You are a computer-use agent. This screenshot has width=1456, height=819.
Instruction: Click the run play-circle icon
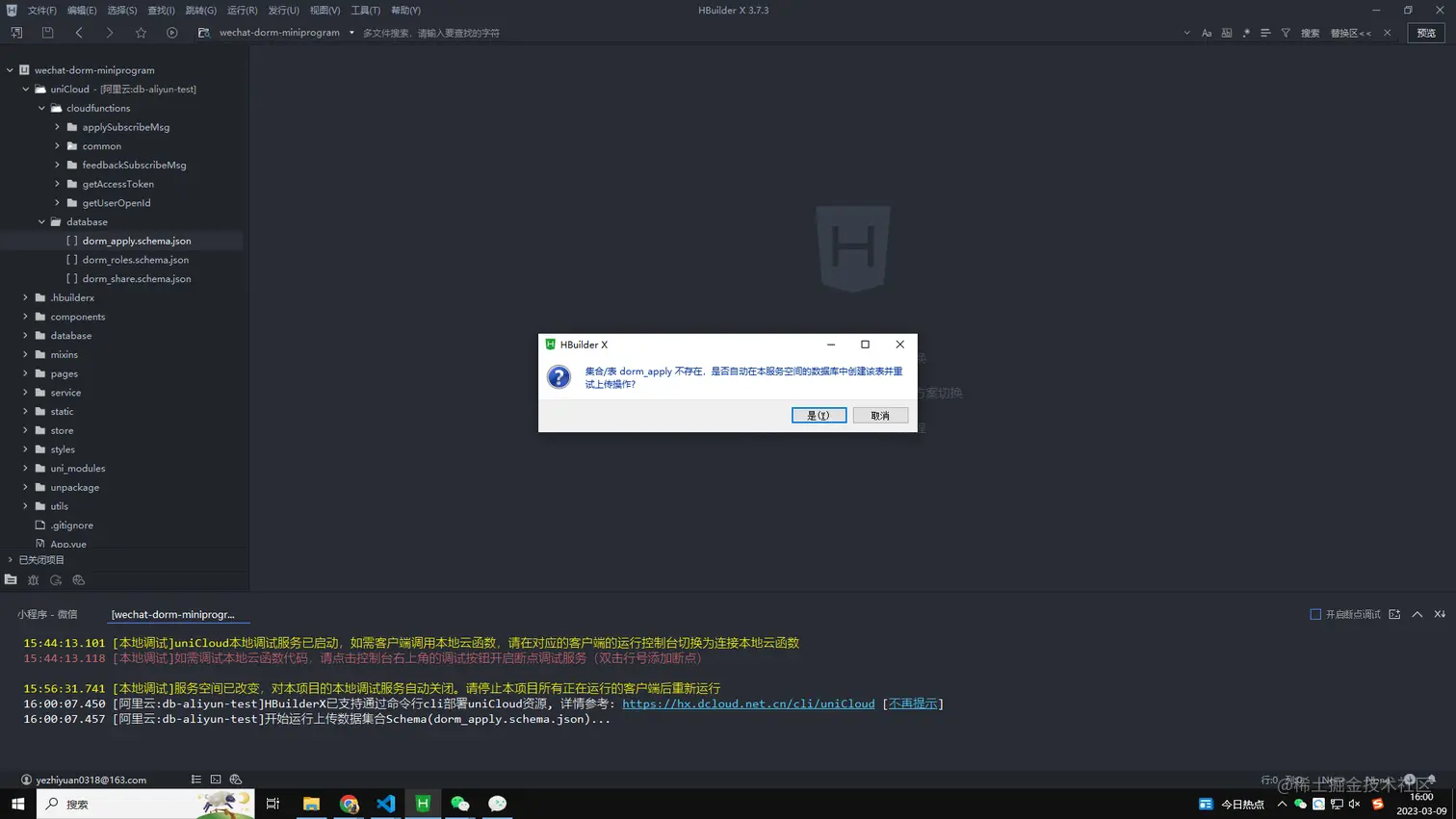[x=171, y=33]
